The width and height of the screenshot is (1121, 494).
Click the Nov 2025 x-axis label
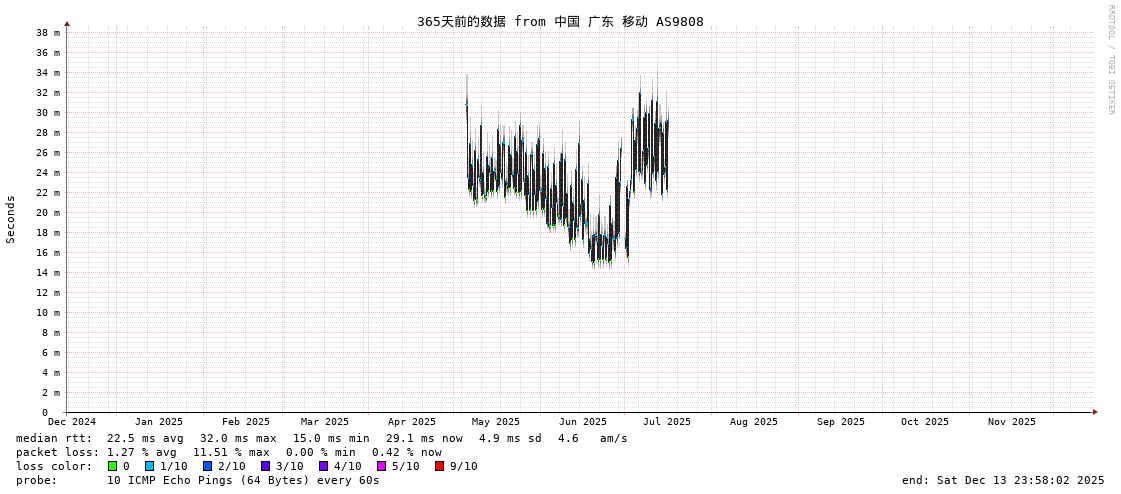tap(1012, 422)
